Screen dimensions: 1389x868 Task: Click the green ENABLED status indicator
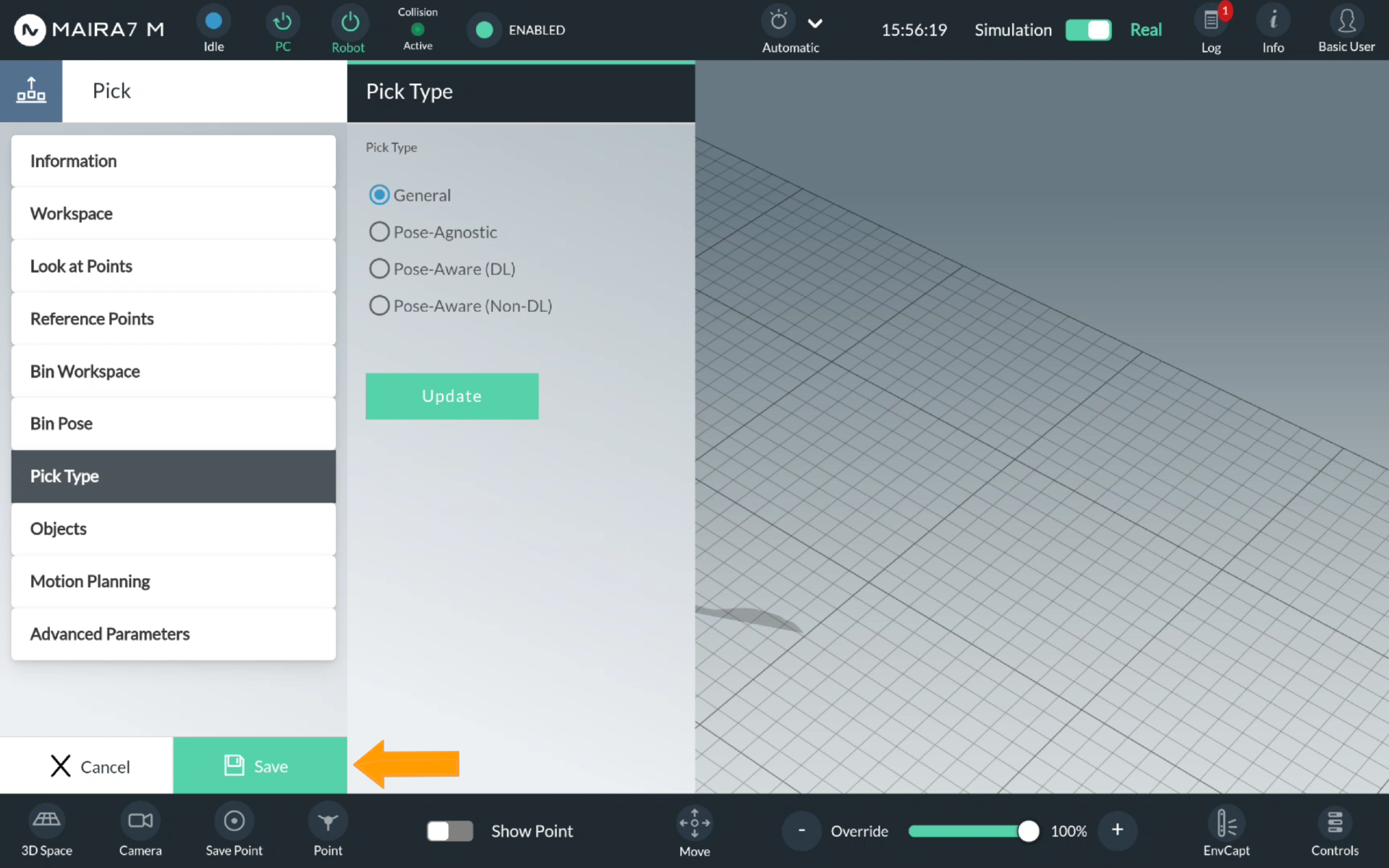484,30
